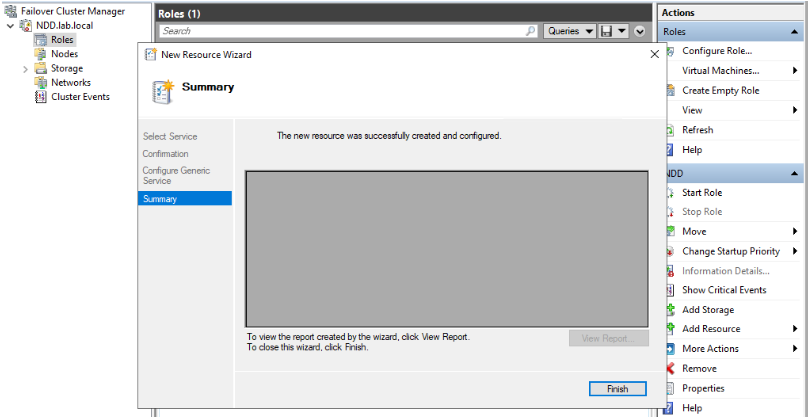Click Start Role action

click(x=702, y=193)
